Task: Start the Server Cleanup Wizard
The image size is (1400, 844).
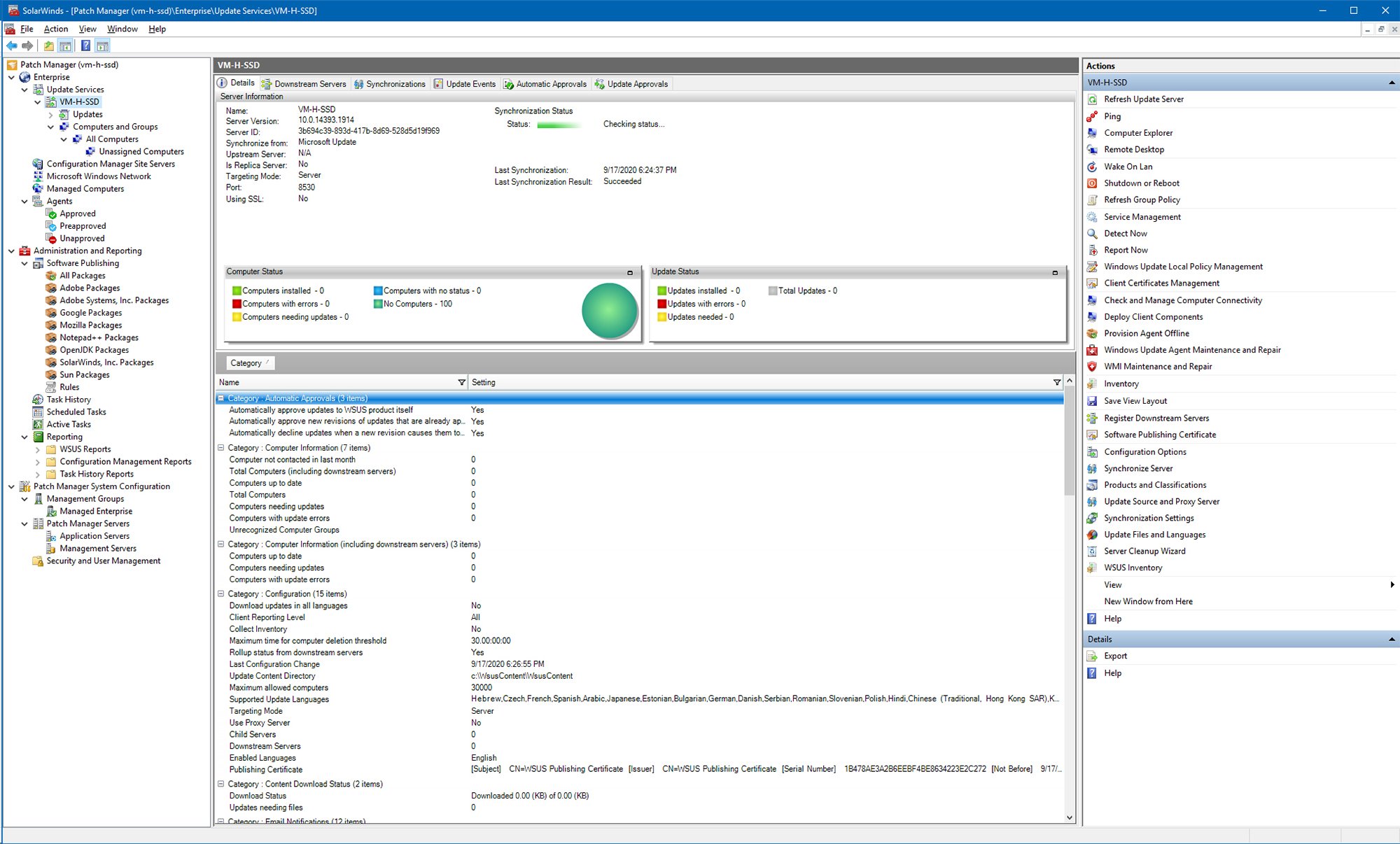Action: pyautogui.click(x=1144, y=551)
